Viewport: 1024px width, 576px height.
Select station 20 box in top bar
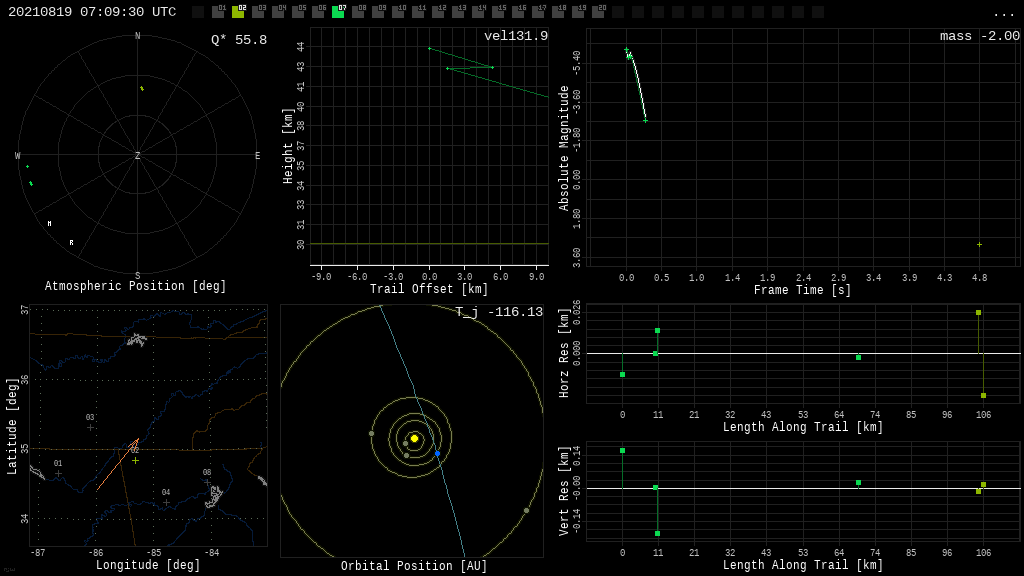598,12
